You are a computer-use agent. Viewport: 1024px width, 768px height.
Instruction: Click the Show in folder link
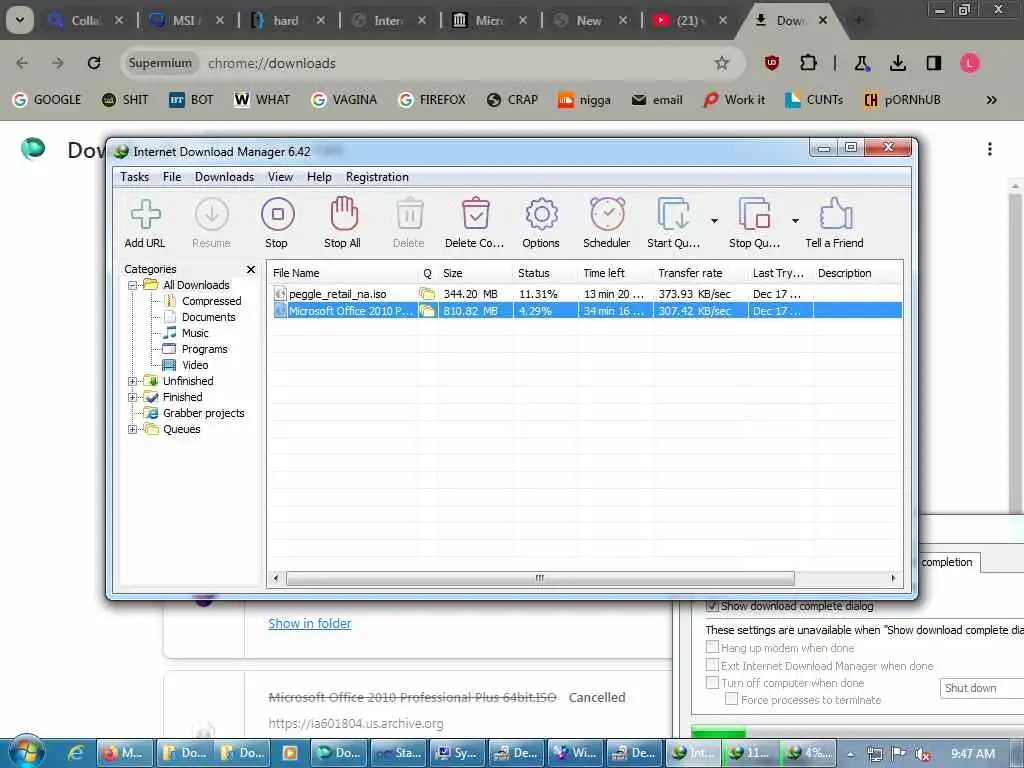(310, 624)
